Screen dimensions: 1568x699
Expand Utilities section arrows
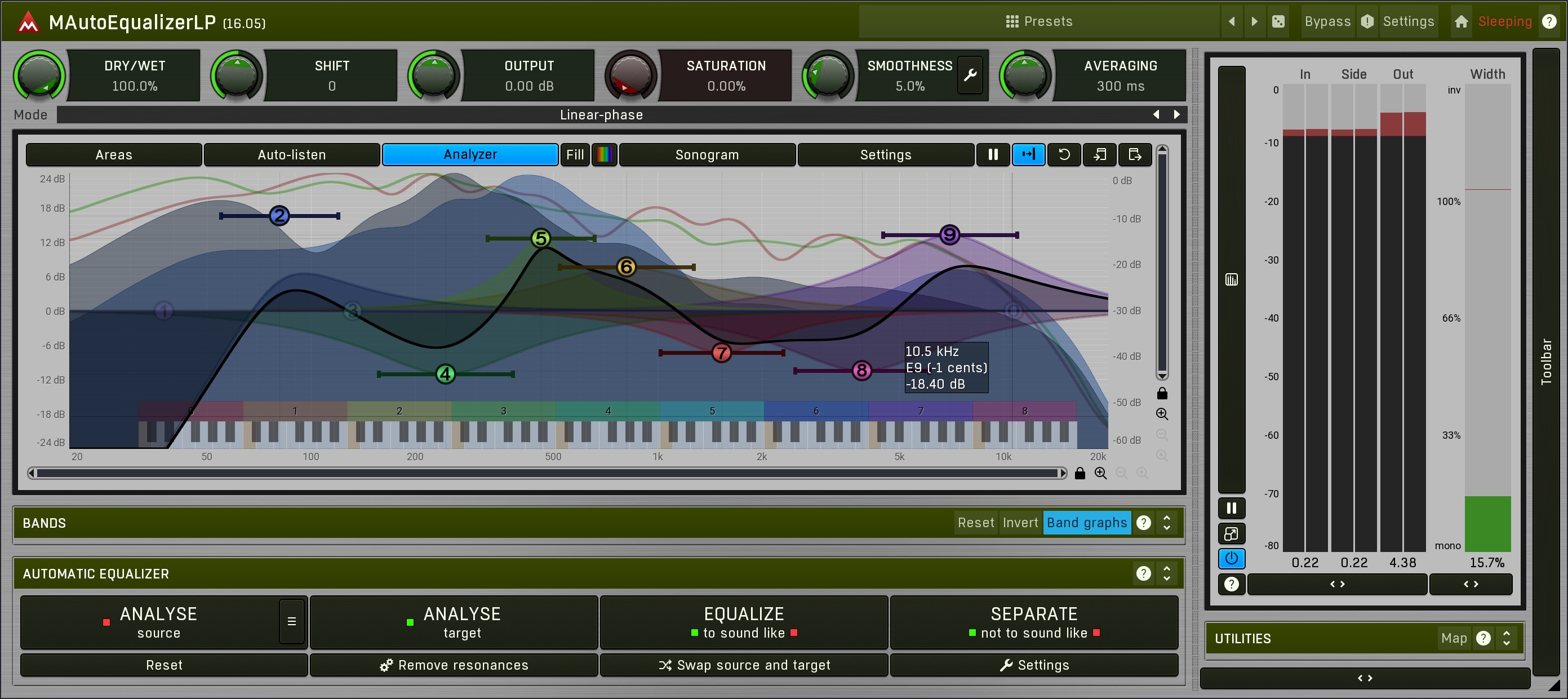(1506, 638)
